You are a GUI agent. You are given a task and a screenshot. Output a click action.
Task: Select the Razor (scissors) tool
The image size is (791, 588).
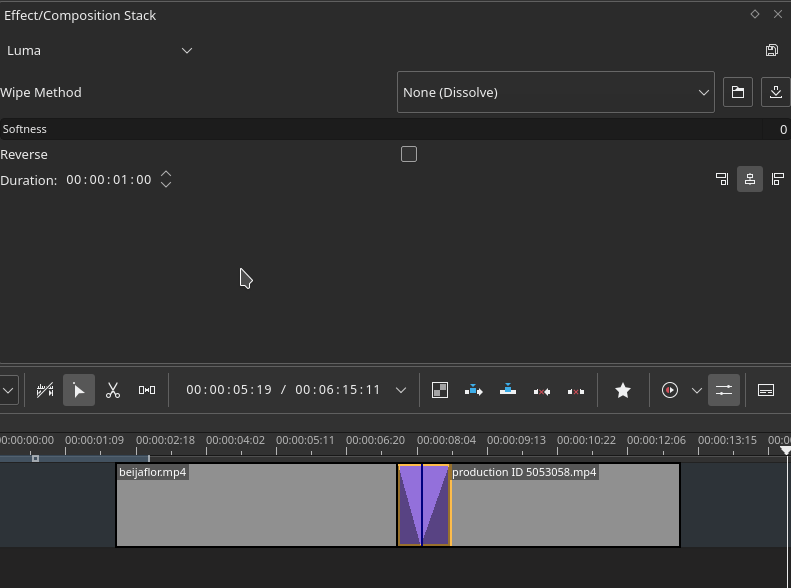point(113,390)
